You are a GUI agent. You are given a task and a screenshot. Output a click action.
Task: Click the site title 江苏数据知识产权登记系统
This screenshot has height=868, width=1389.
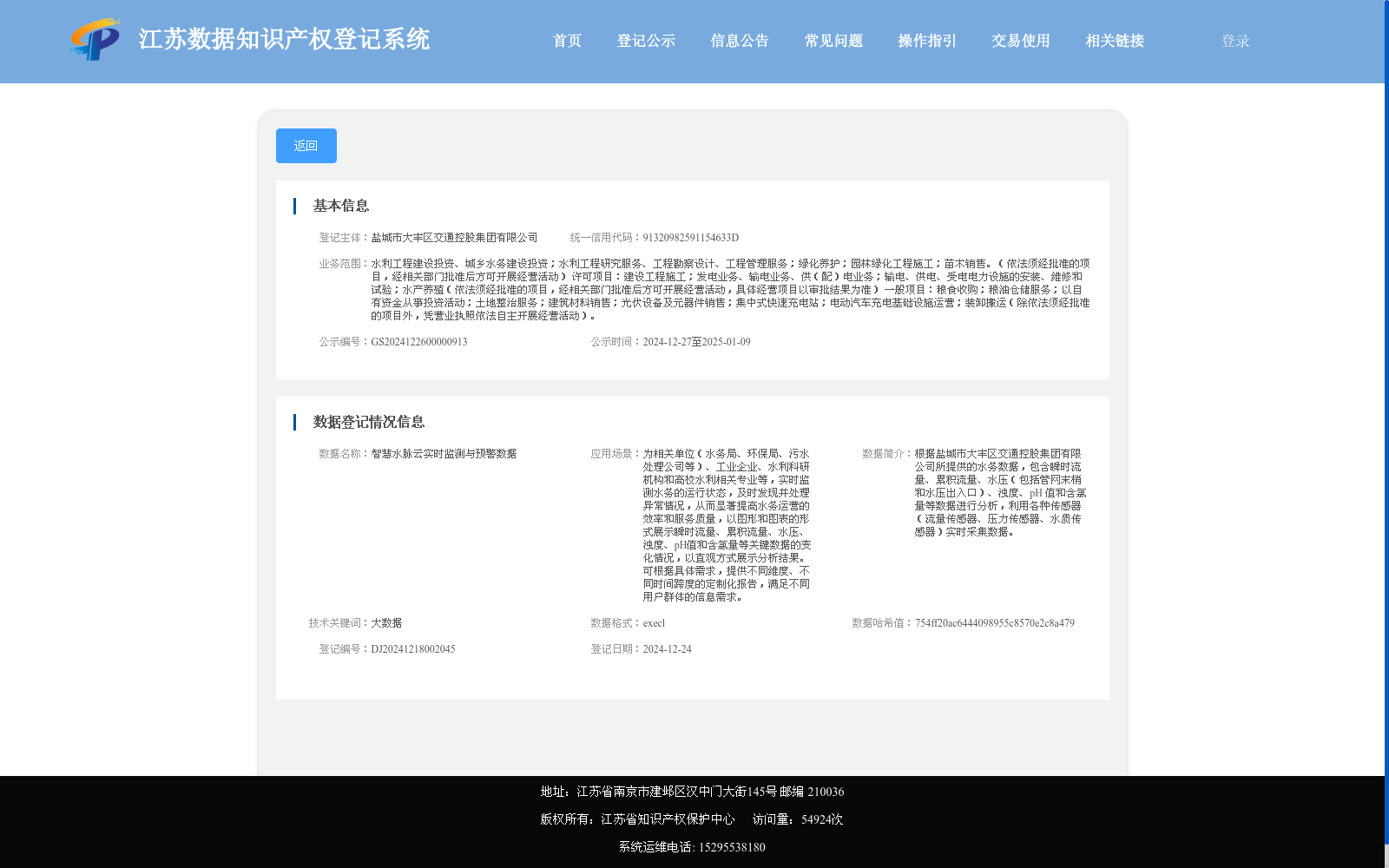click(x=284, y=39)
